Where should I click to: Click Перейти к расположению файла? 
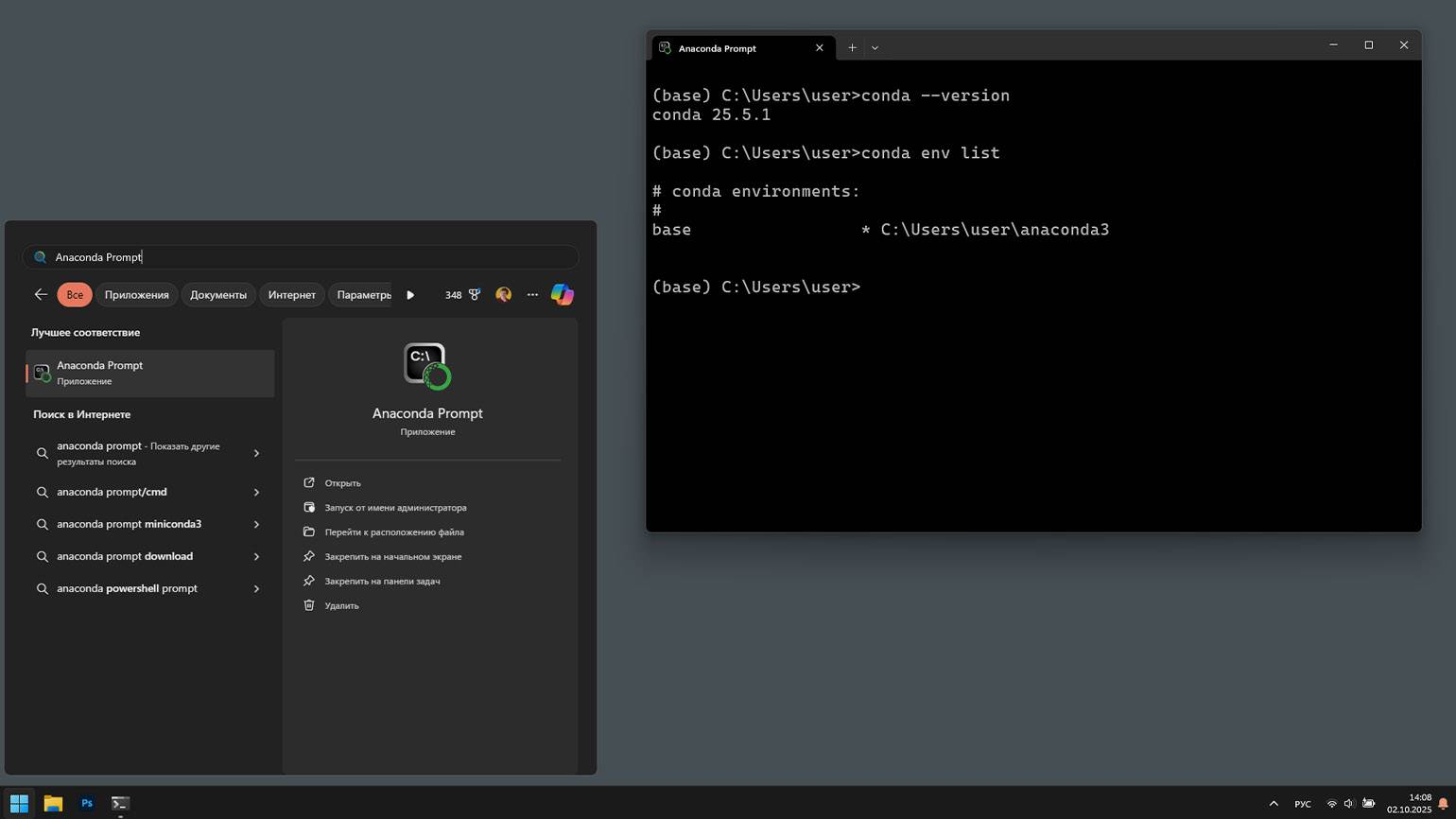coord(393,532)
